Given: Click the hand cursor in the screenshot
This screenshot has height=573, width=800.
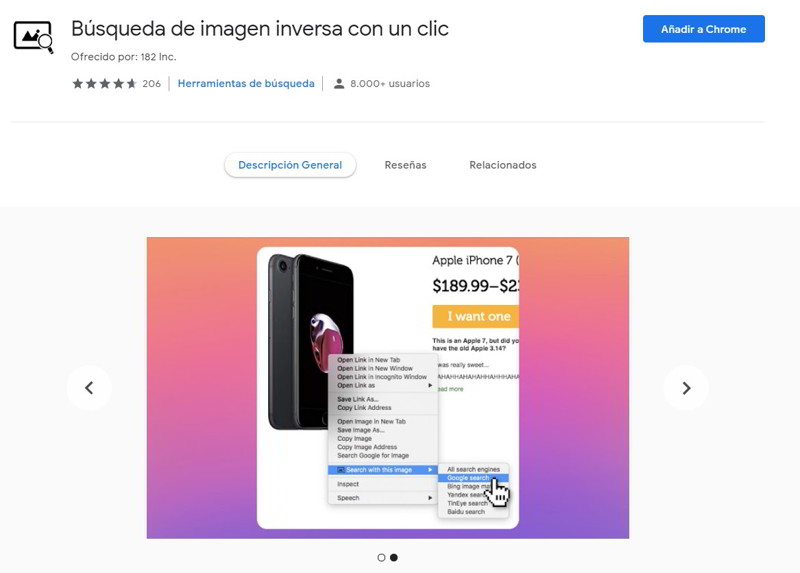Looking at the screenshot, I should pos(497,492).
